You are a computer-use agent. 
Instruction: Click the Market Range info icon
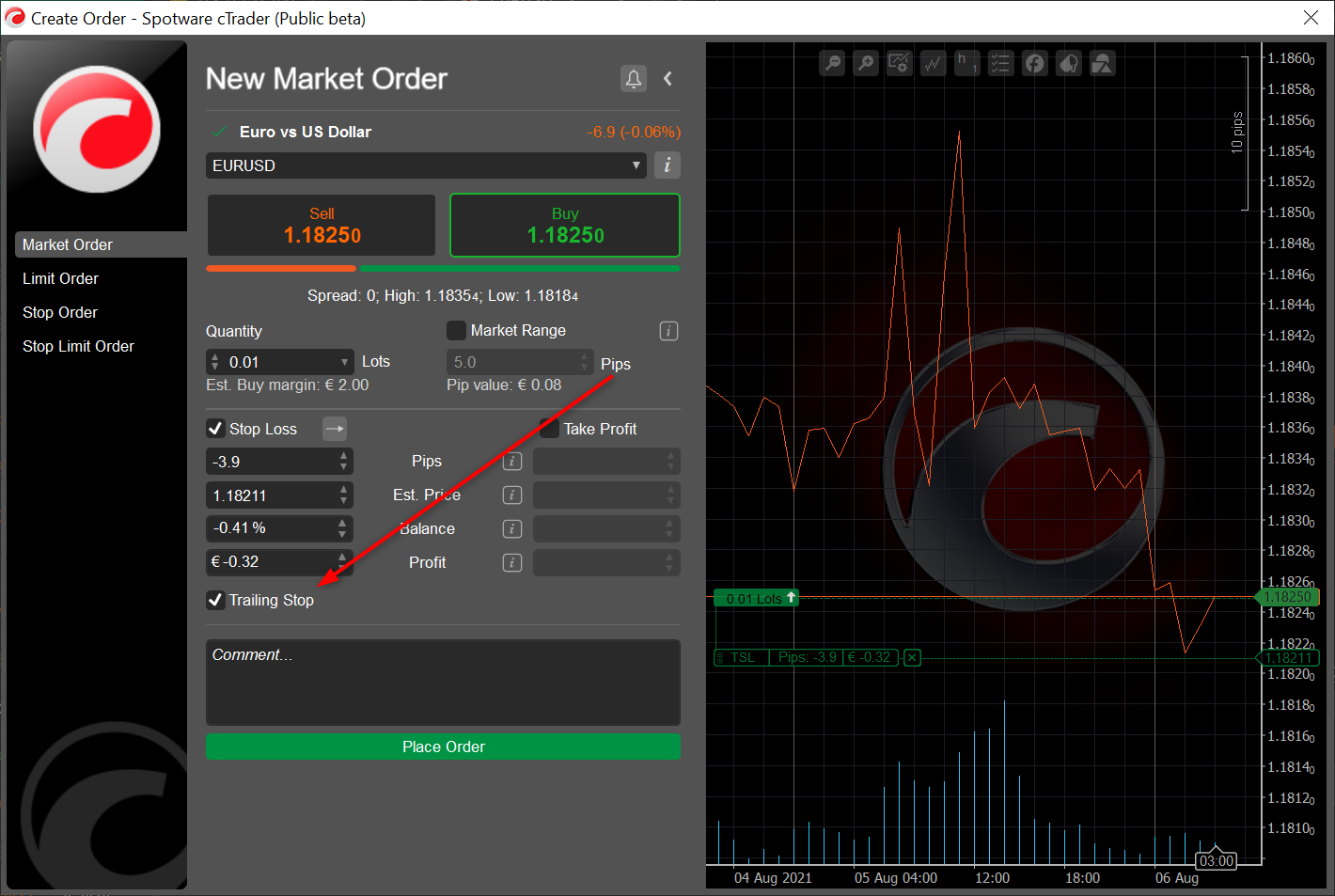click(x=668, y=331)
